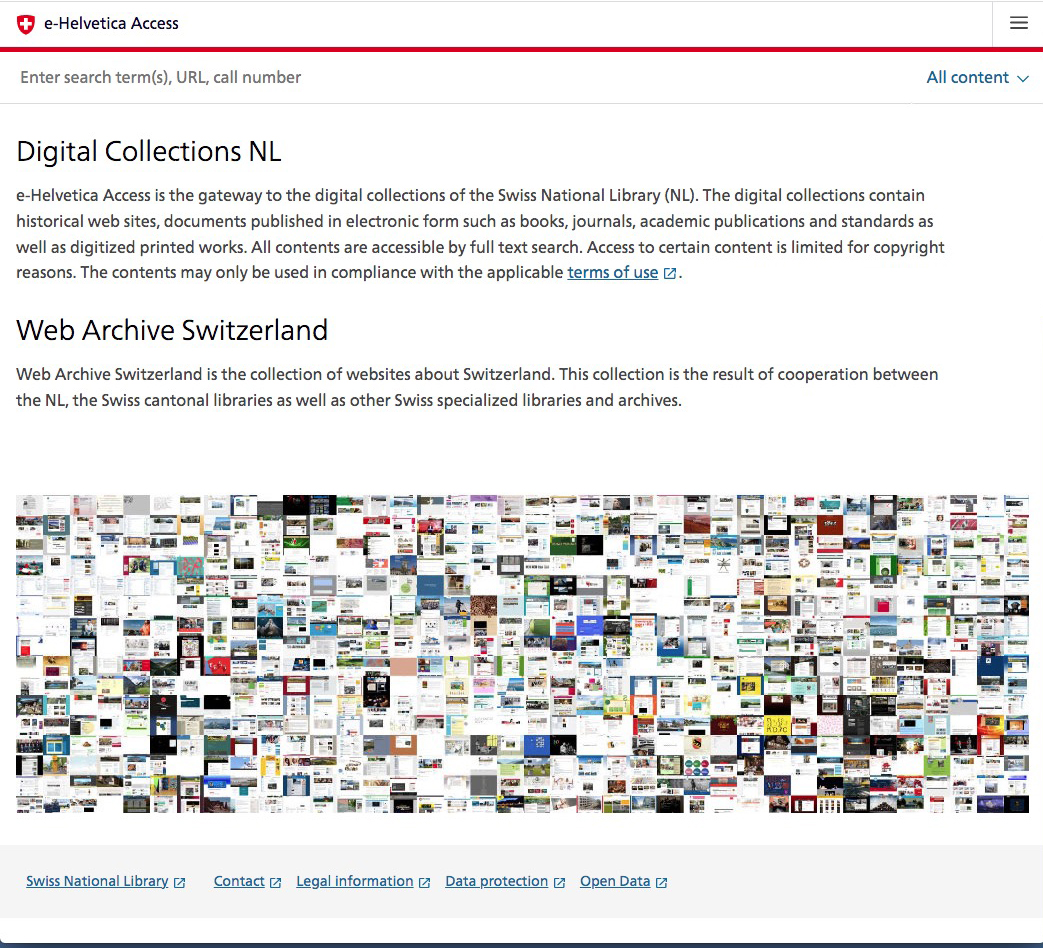Click external-link icon beside Contact
The image size is (1043, 948).
click(275, 882)
